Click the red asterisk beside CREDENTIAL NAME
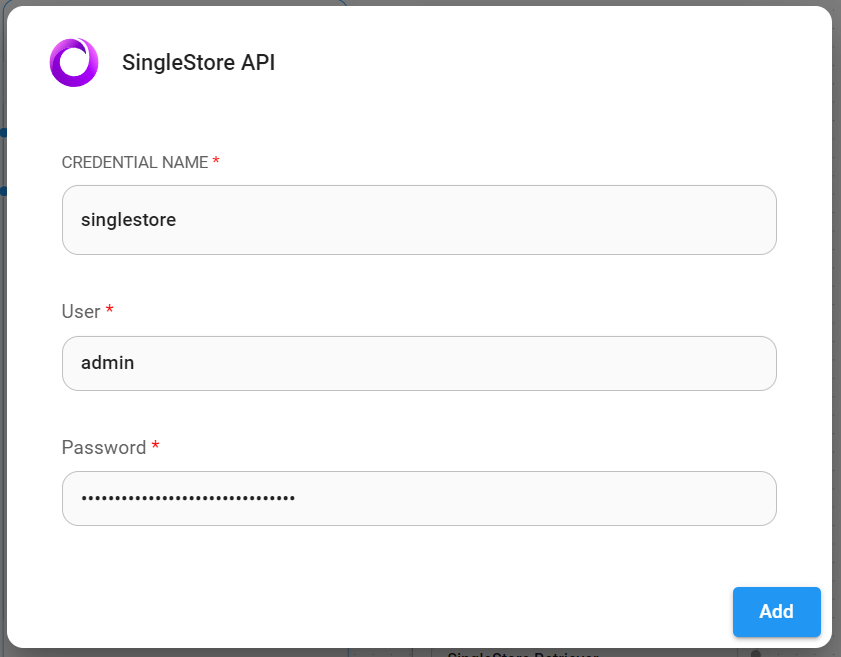841x657 pixels. pyautogui.click(x=216, y=162)
